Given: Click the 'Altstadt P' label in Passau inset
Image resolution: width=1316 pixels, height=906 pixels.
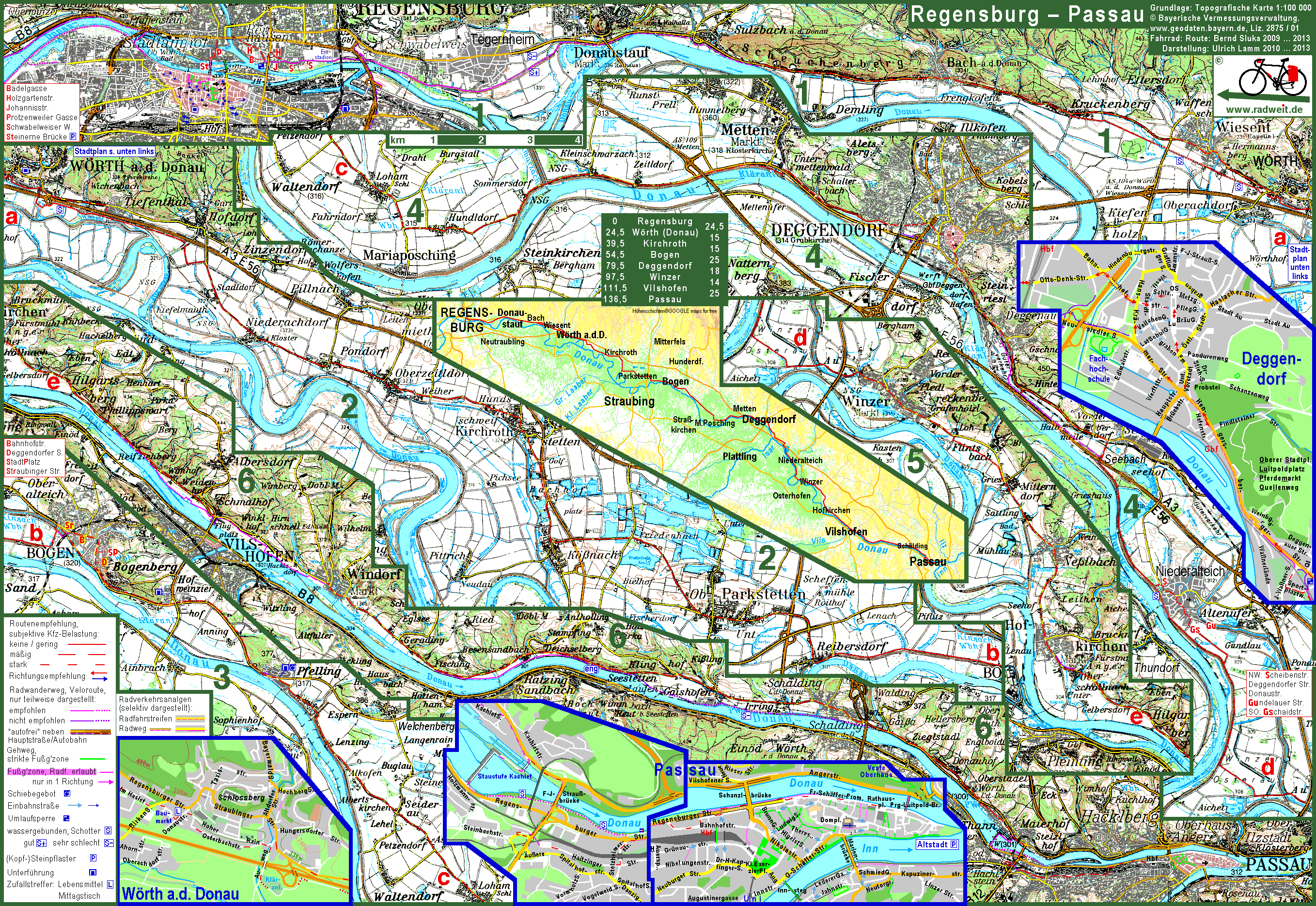Looking at the screenshot, I should click(x=937, y=844).
